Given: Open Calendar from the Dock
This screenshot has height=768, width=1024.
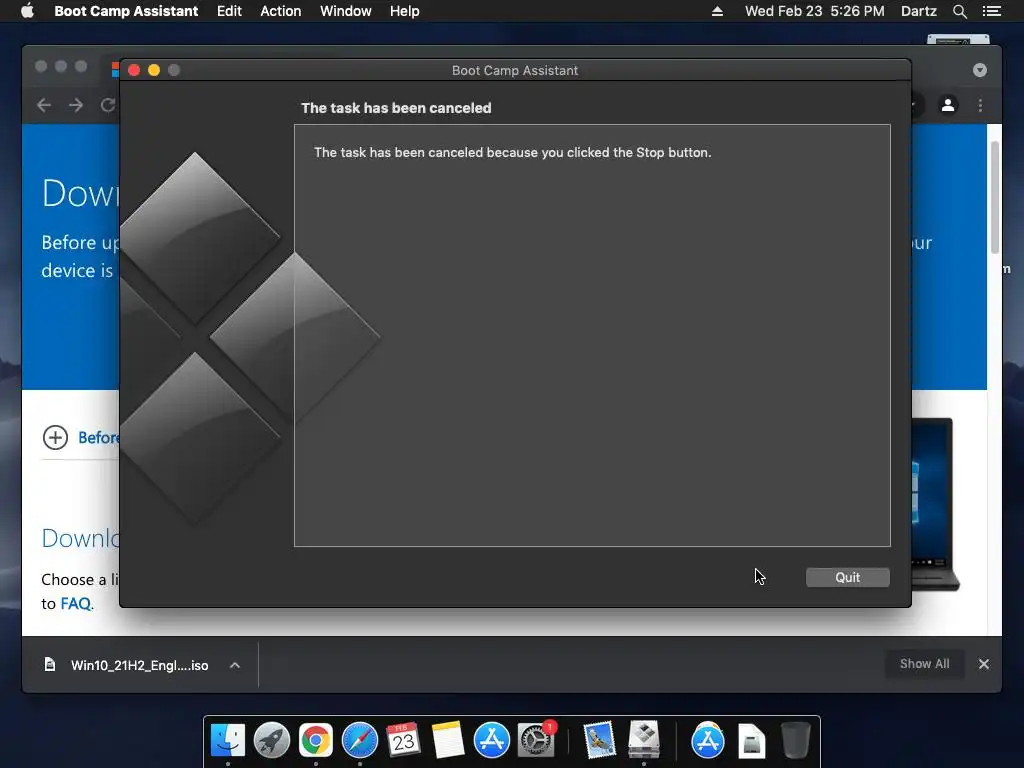Looking at the screenshot, I should tap(404, 741).
